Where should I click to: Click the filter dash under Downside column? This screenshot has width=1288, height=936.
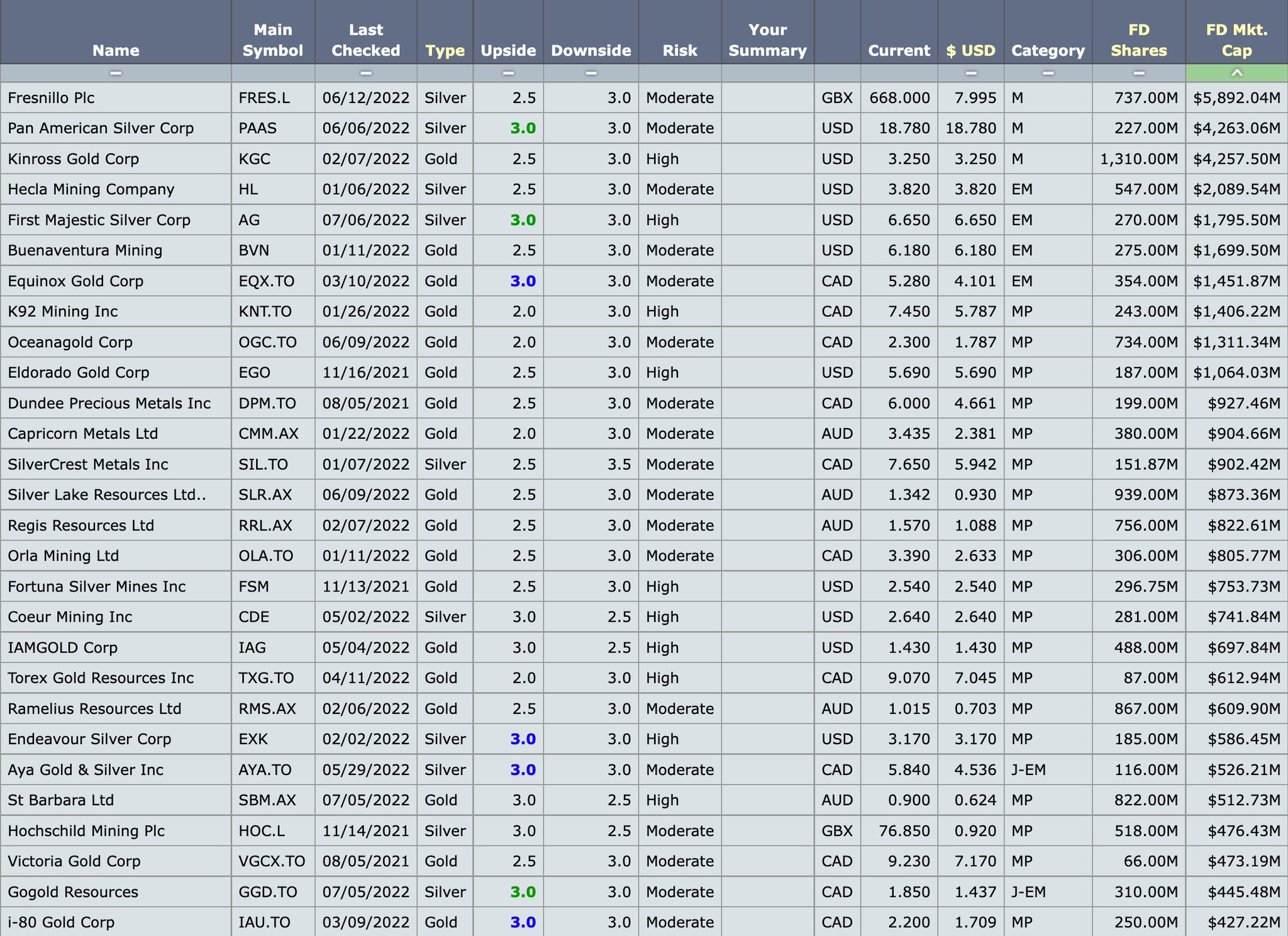click(x=591, y=73)
